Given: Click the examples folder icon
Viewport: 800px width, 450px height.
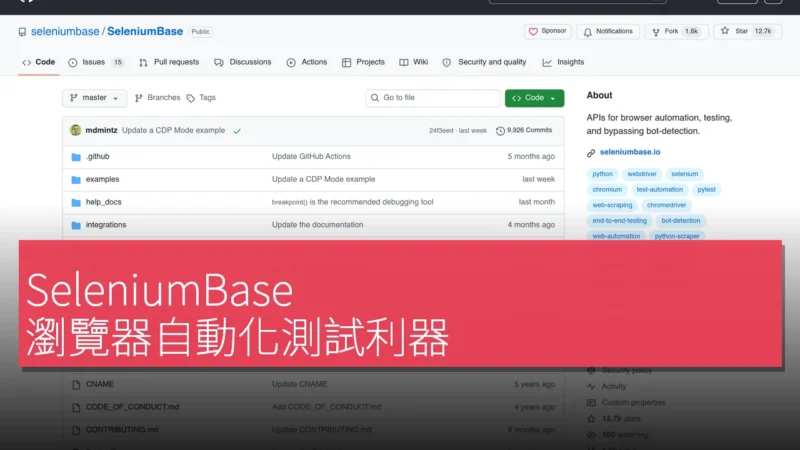Looking at the screenshot, I should point(76,180).
